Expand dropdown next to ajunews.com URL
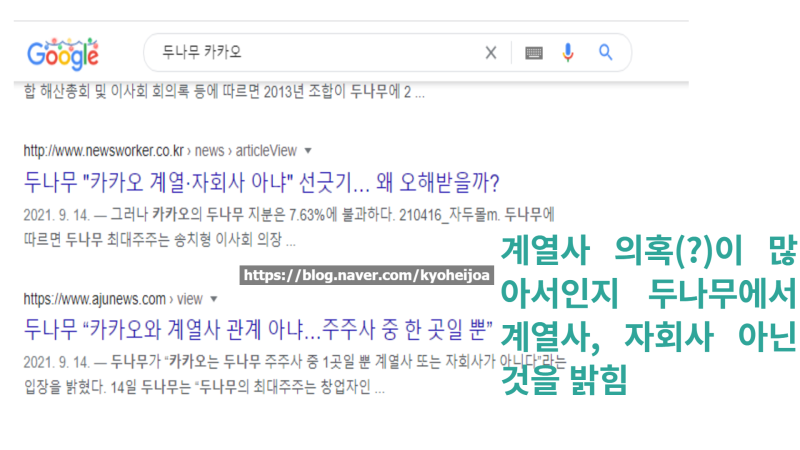Image resolution: width=800 pixels, height=450 pixels. (214, 299)
